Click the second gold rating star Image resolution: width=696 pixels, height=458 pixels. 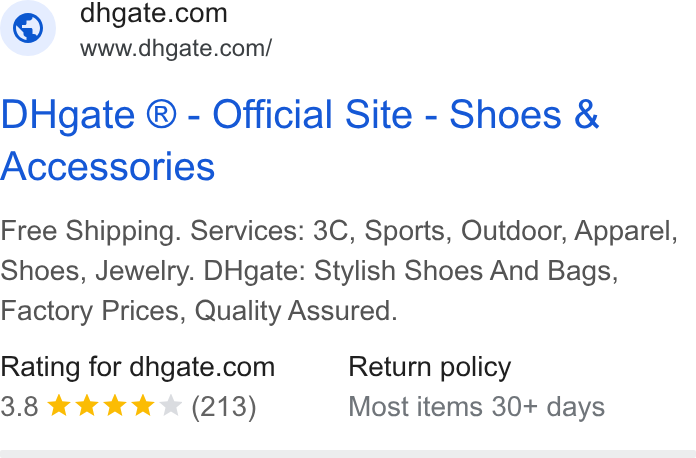[87, 406]
